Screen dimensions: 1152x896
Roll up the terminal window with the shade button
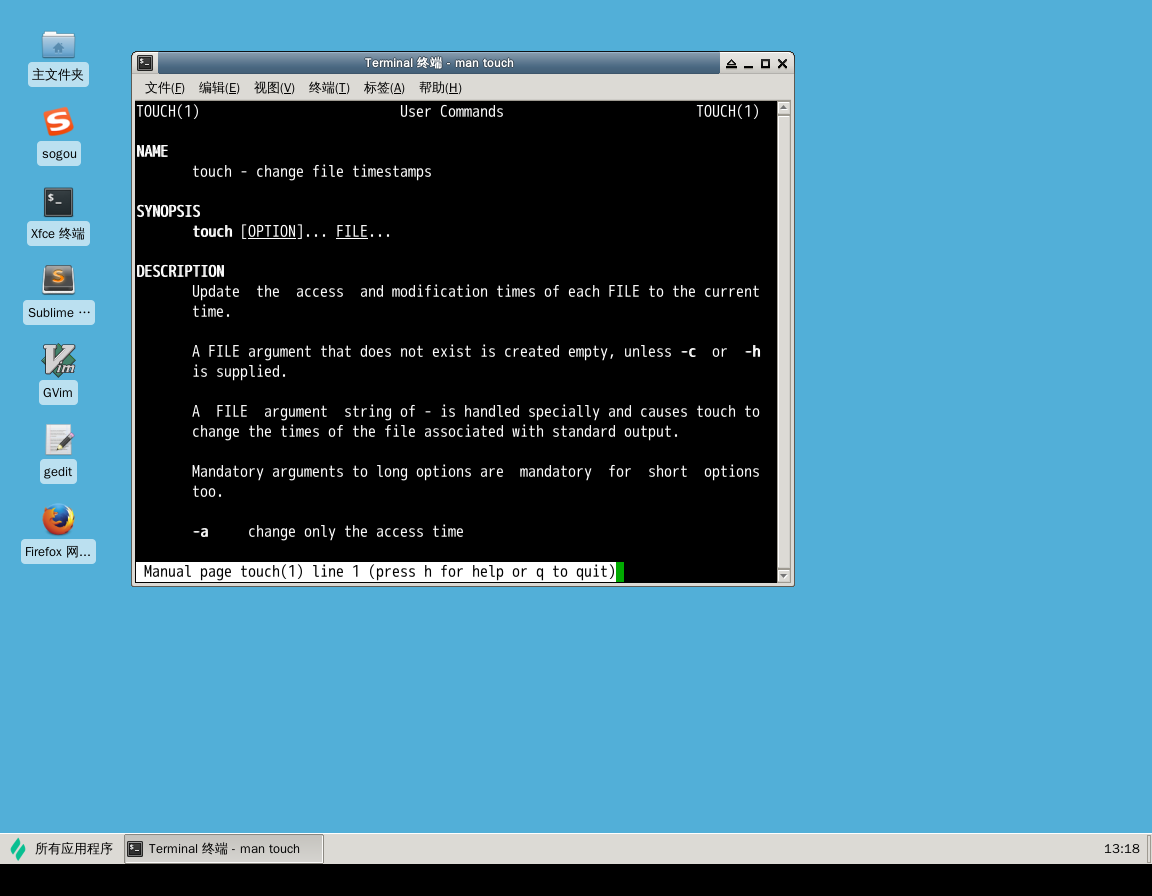(731, 63)
